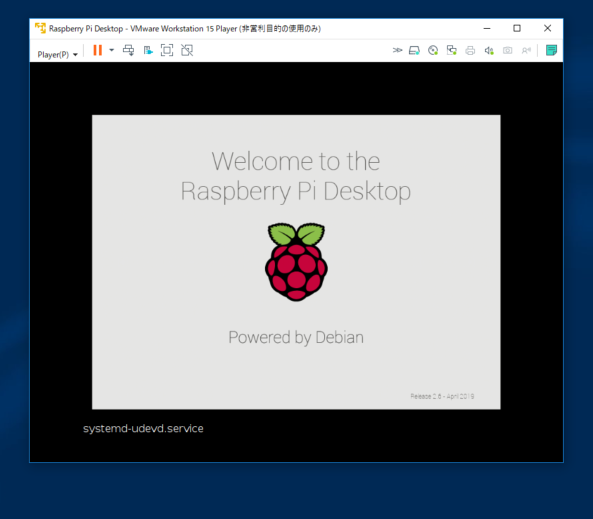Click the 'systemd-udevd.service' boot text
The height and width of the screenshot is (519, 593).
pyautogui.click(x=143, y=429)
